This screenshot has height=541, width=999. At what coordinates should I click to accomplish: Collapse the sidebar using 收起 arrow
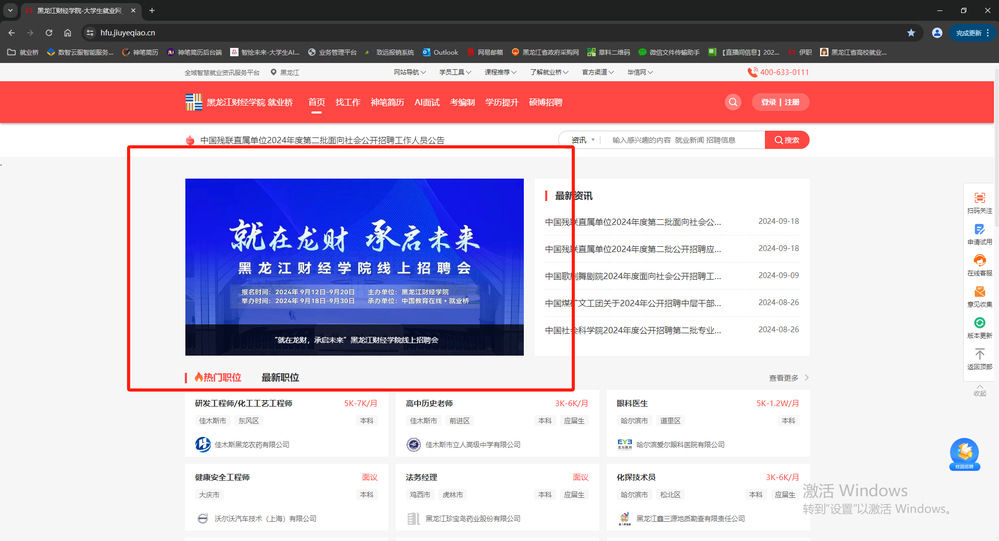979,388
